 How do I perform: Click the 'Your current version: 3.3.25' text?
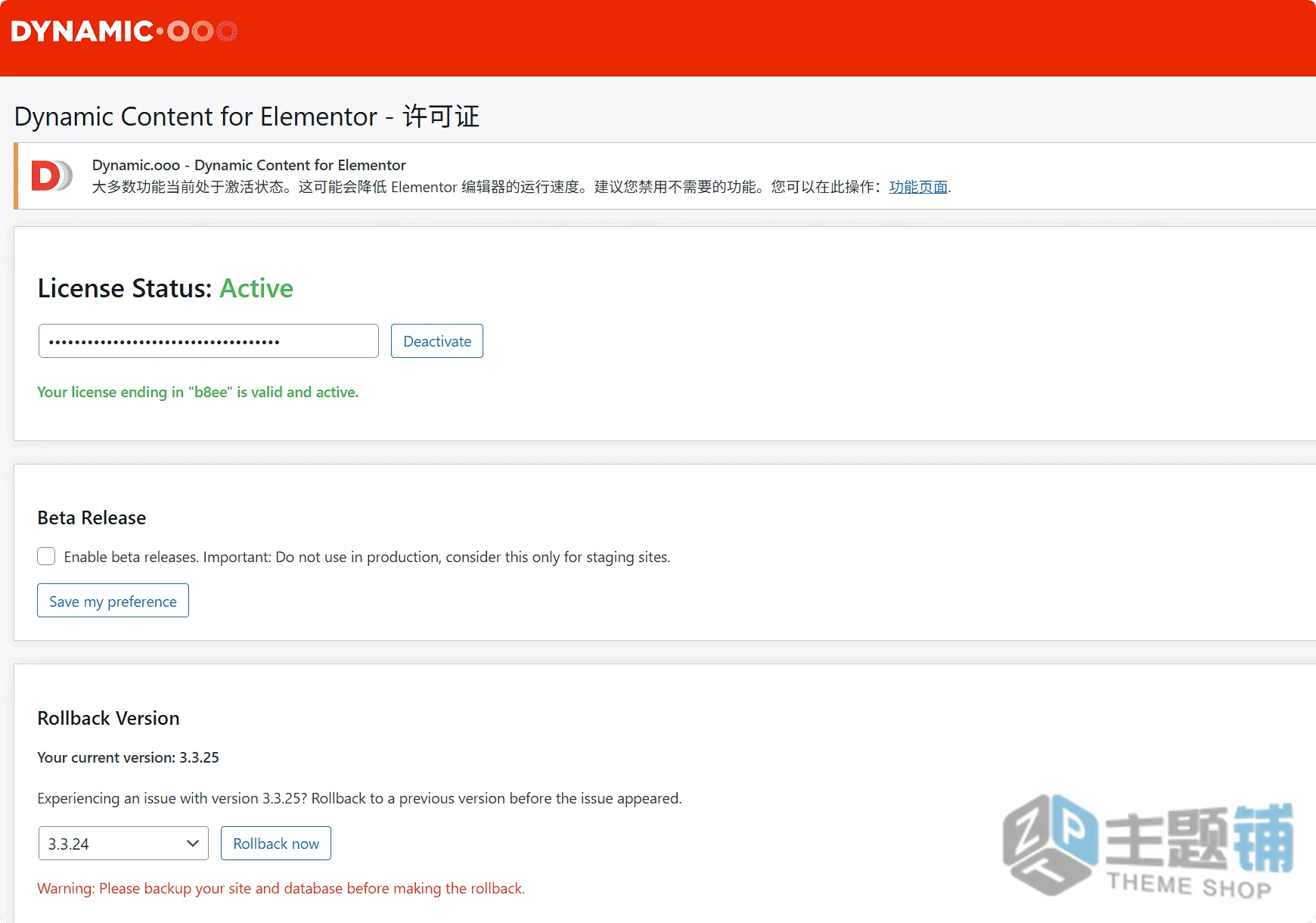(128, 757)
